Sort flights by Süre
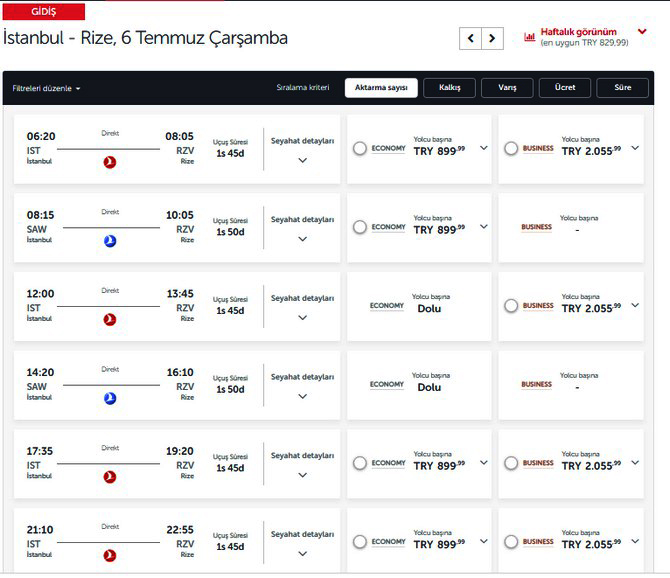The height and width of the screenshot is (578, 670). click(622, 88)
